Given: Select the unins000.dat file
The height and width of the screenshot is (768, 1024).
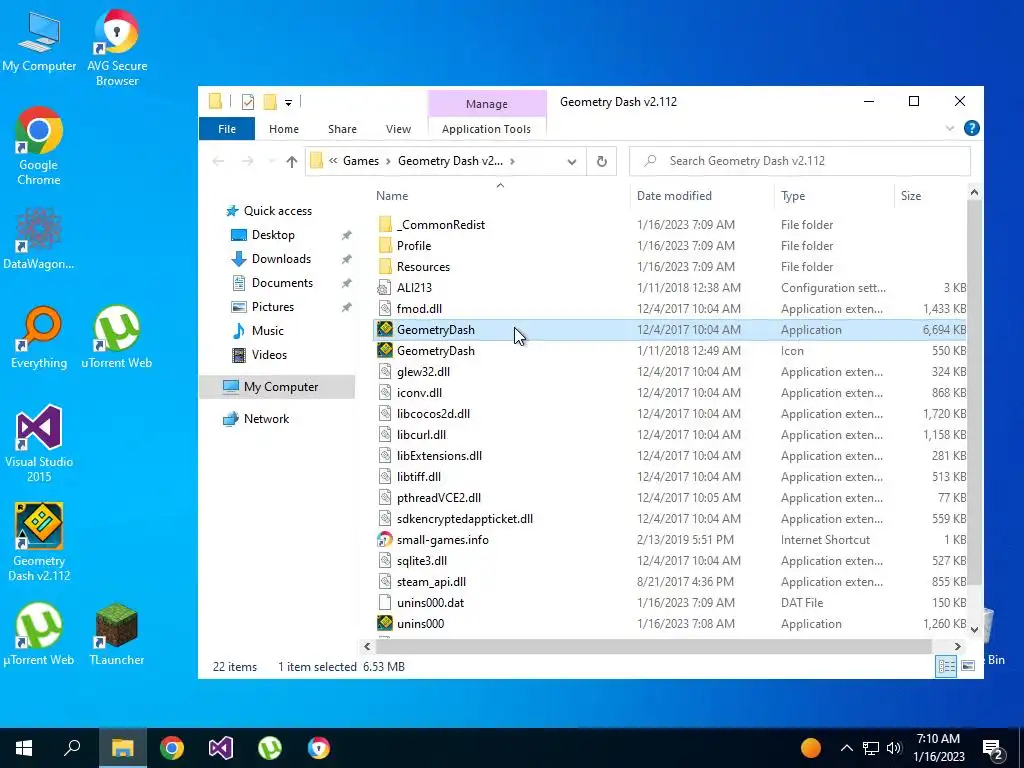Looking at the screenshot, I should [x=670, y=603].
